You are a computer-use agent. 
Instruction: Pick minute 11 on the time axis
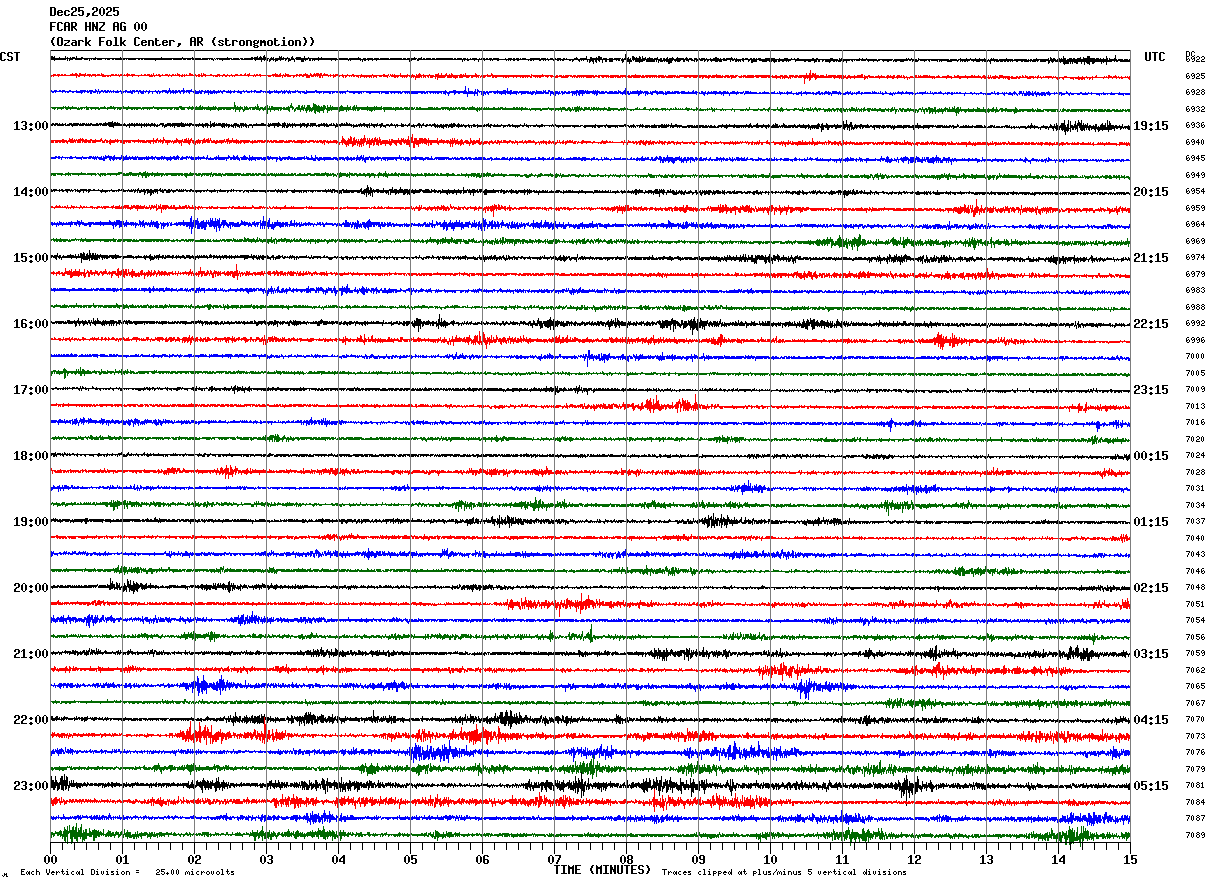(x=842, y=859)
